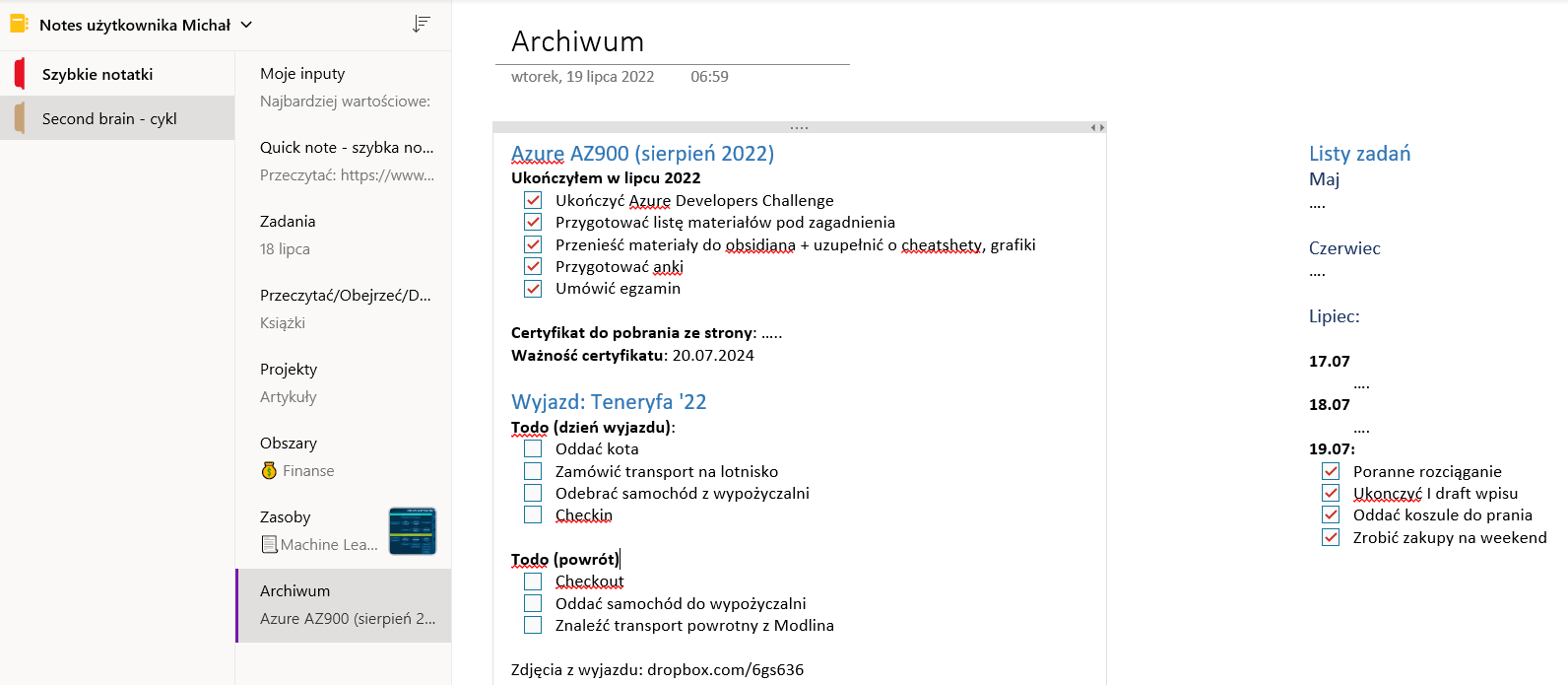This screenshot has width=1568, height=685.
Task: Expand the notebook chevron next to Michał
Action: pos(246,25)
